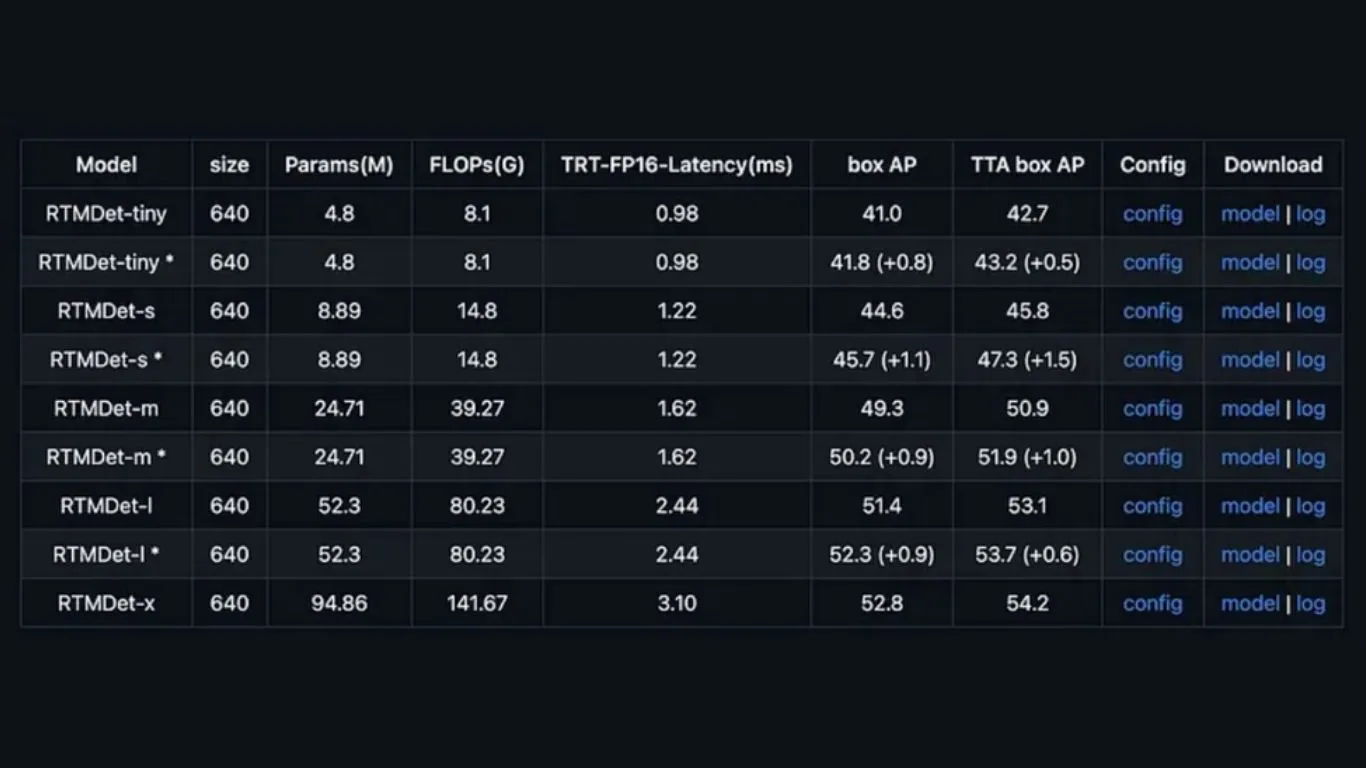Open the config link for RTMDet-s
Viewport: 1366px width, 768px height.
1153,311
